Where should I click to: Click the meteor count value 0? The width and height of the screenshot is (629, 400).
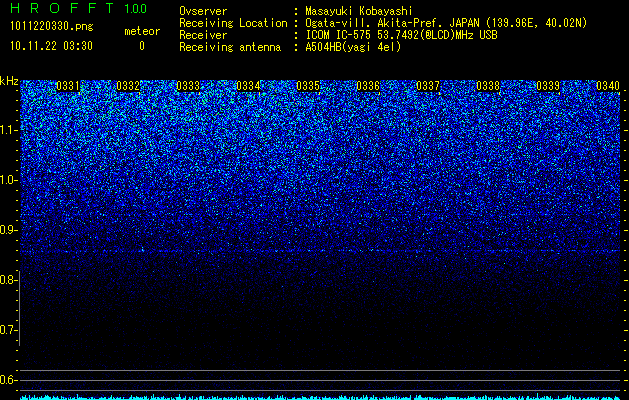pyautogui.click(x=142, y=46)
